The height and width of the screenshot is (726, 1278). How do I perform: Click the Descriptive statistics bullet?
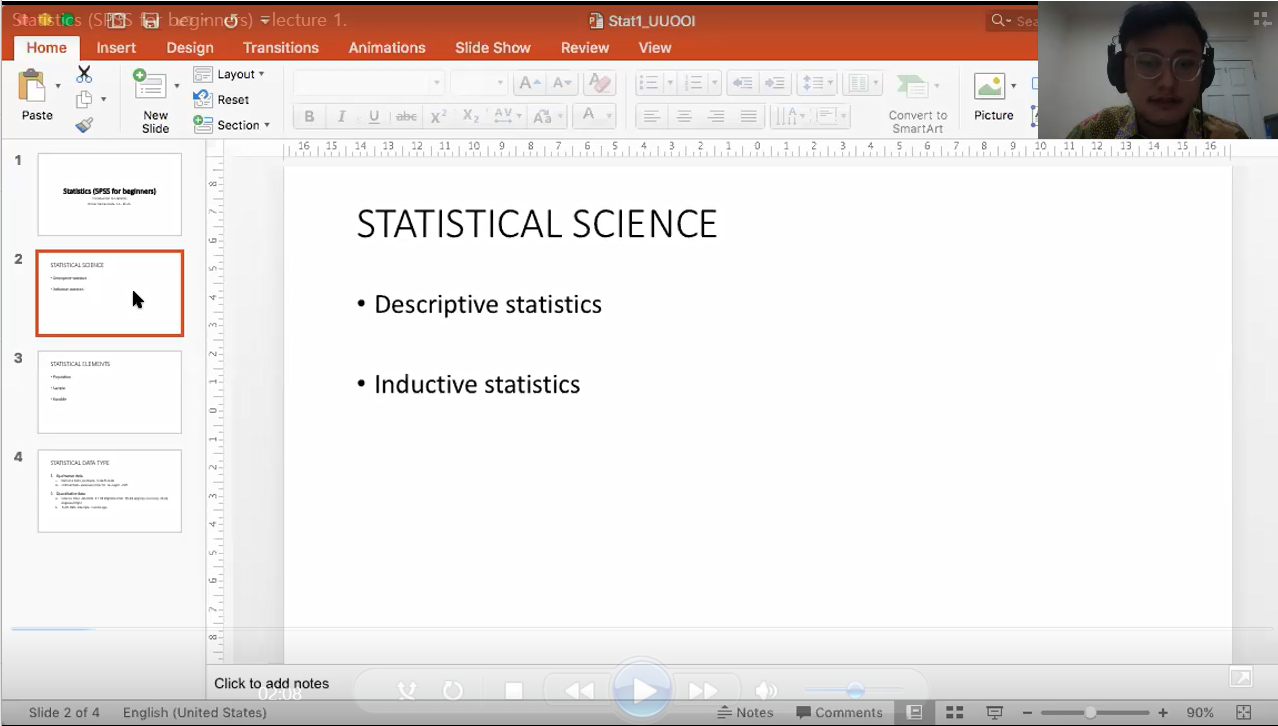coord(488,304)
